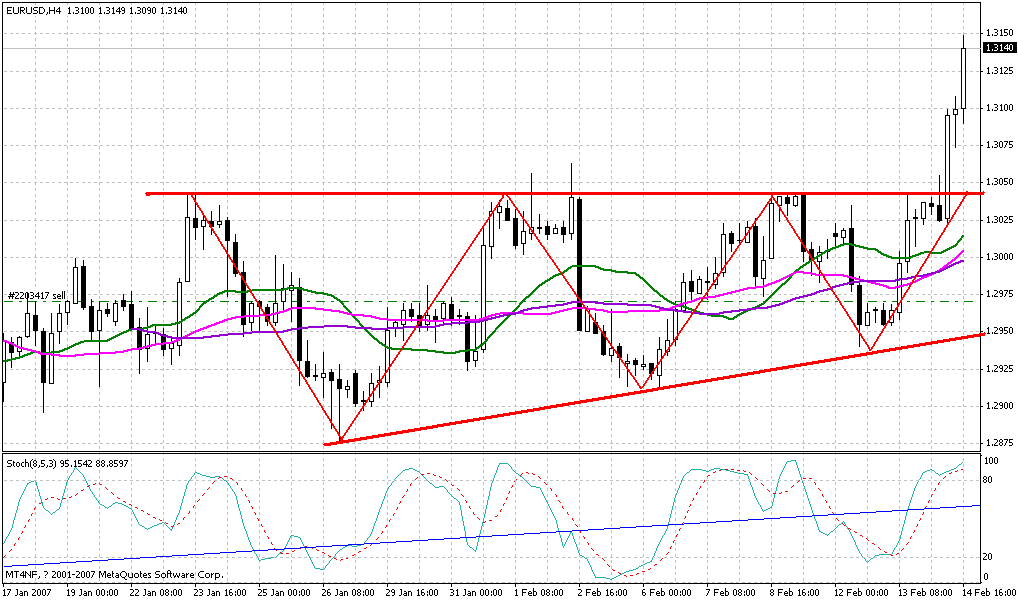Click the 1.3000 price axis label
Viewport: 1018px width, 600px height.
pyautogui.click(x=1000, y=257)
